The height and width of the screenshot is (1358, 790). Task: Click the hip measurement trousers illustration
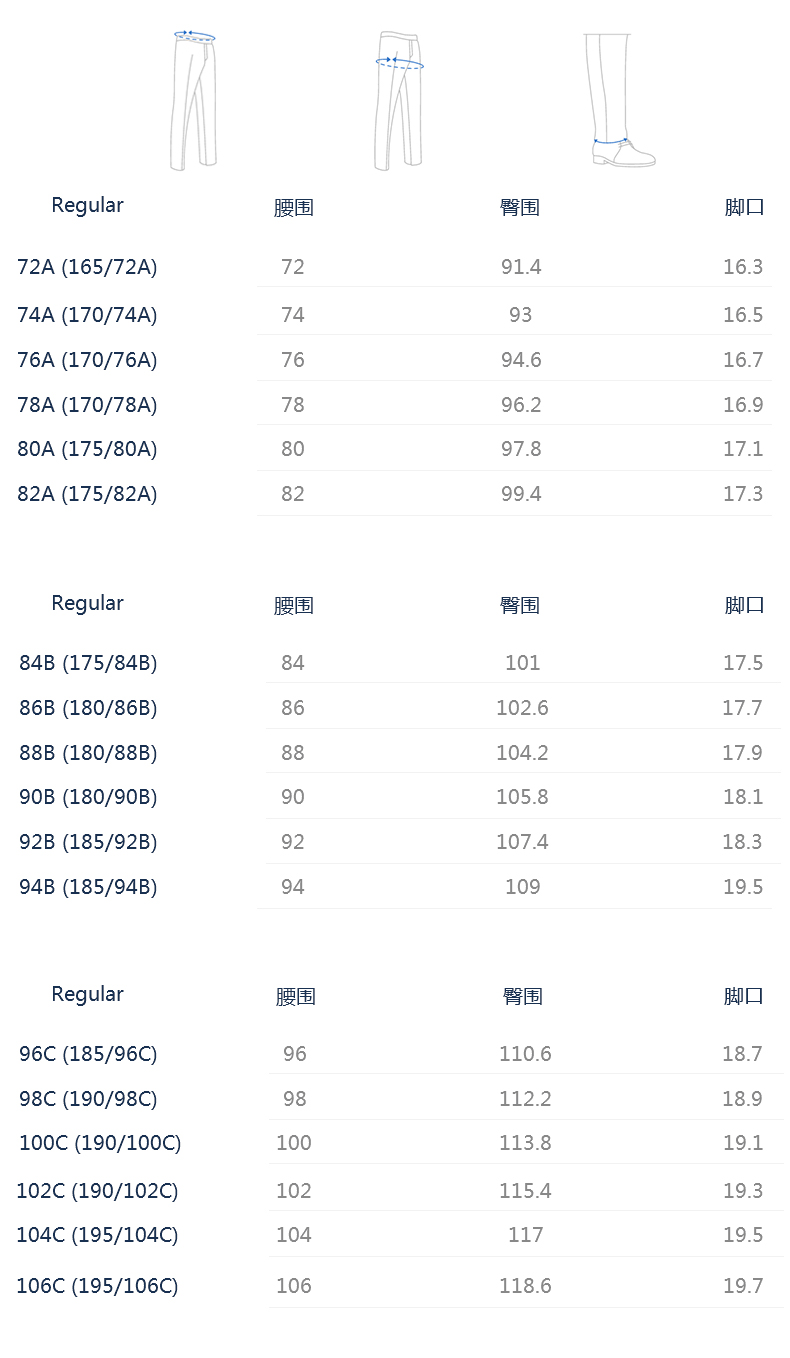tap(399, 100)
